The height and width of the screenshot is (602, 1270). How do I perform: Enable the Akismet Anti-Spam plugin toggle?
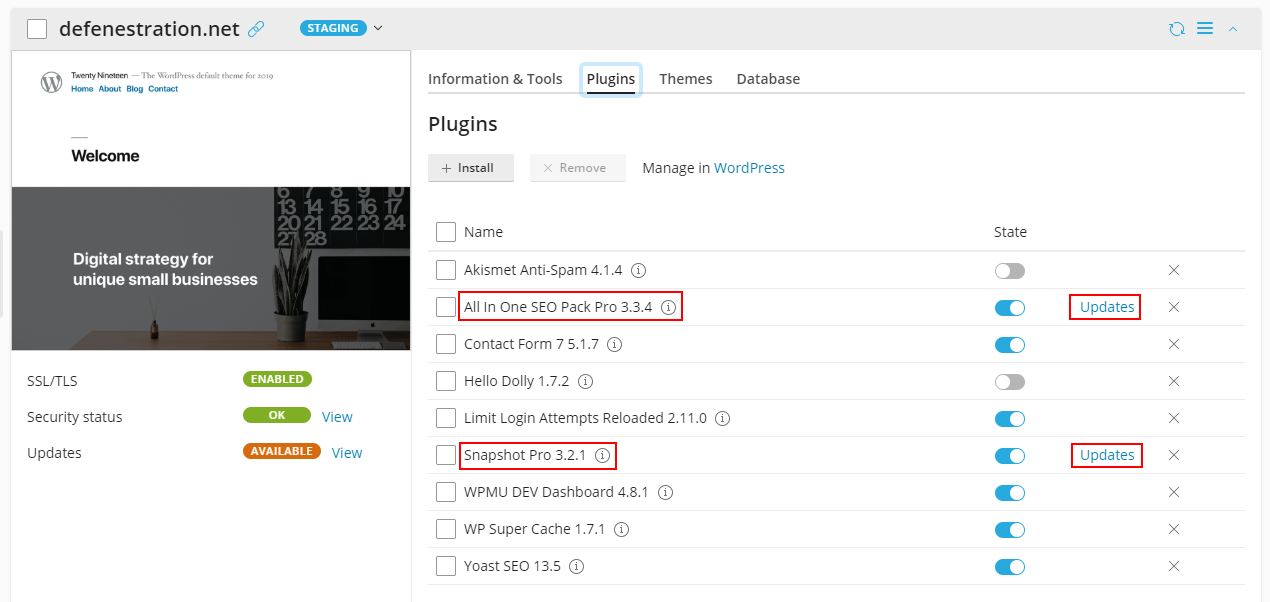1010,270
